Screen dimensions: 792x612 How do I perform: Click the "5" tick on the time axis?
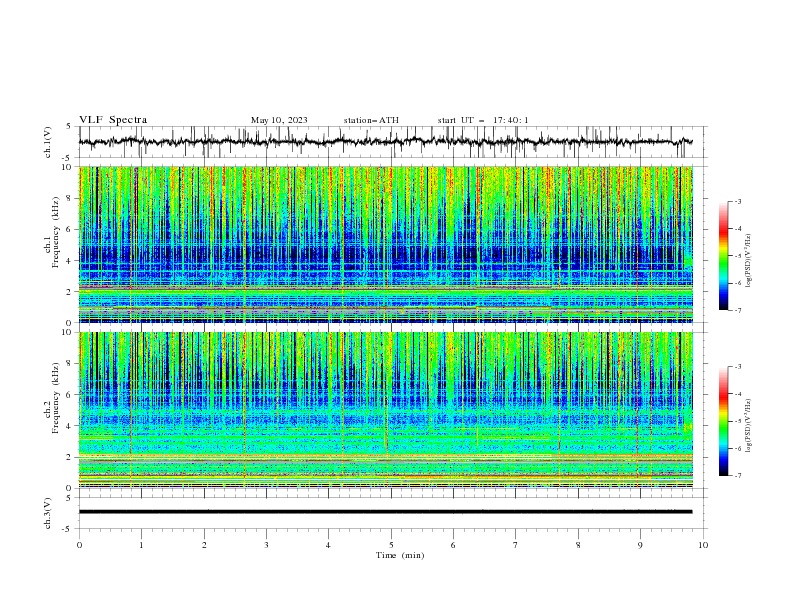tap(391, 545)
